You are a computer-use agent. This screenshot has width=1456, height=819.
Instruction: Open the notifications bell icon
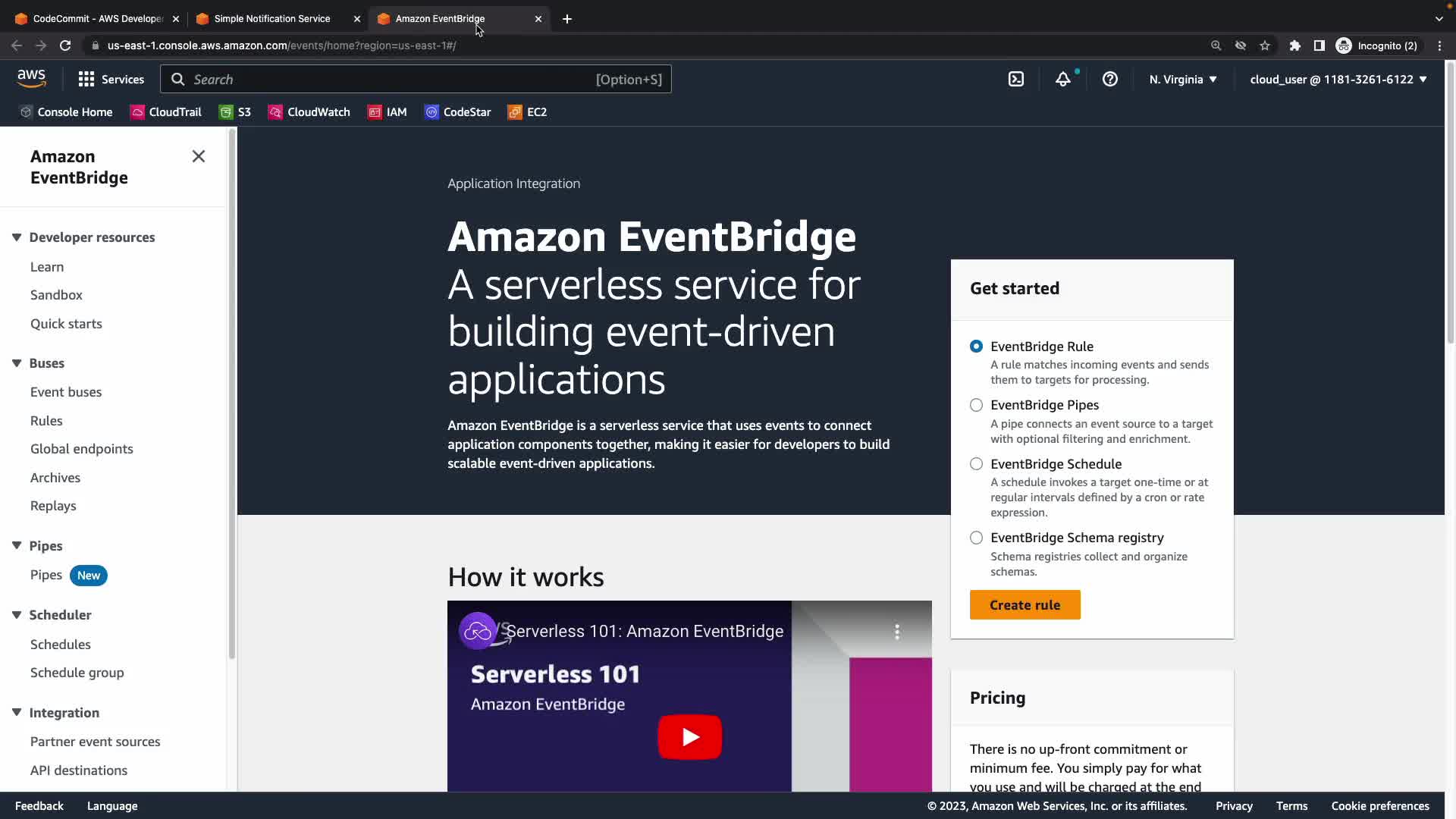pos(1063,79)
